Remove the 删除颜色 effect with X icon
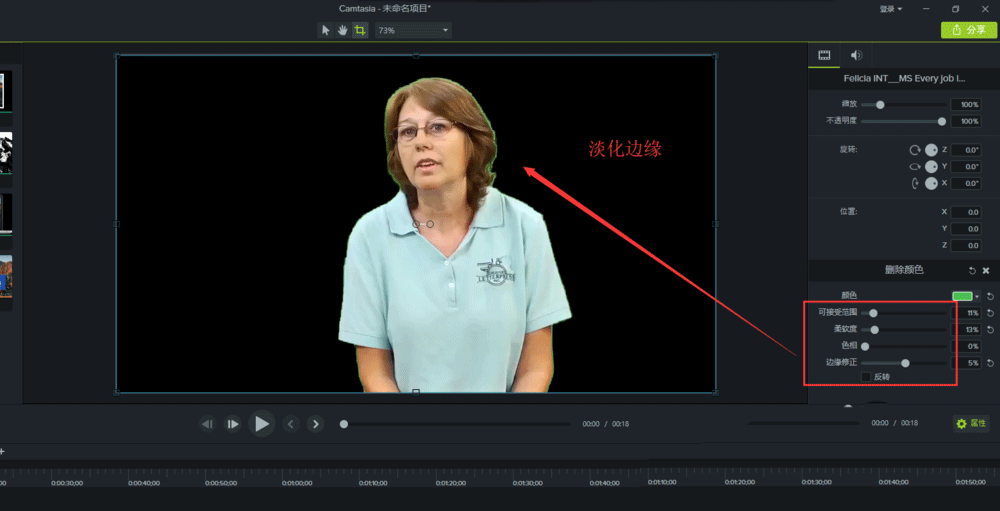 (986, 270)
